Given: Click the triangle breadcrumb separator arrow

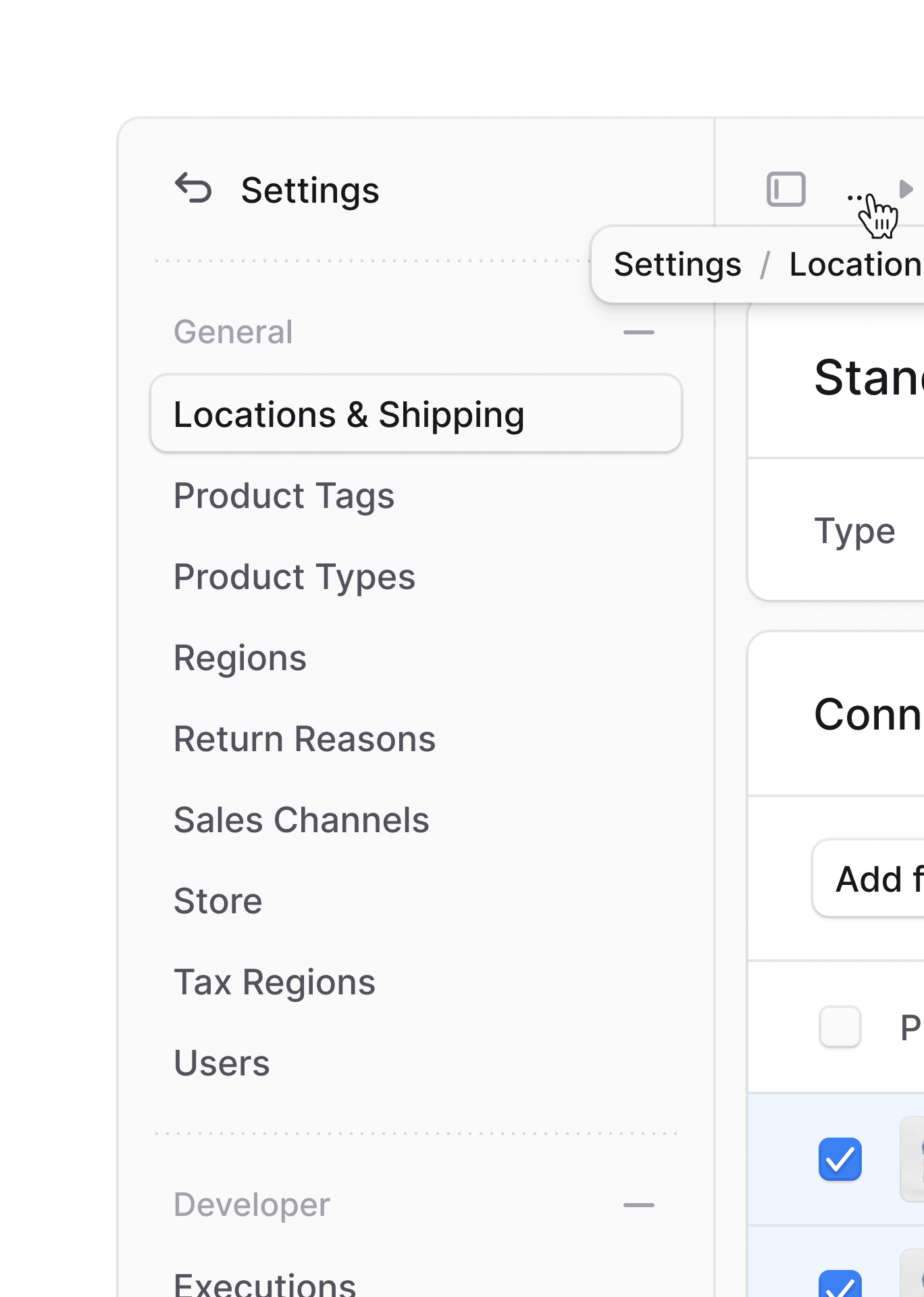Looking at the screenshot, I should (x=906, y=189).
